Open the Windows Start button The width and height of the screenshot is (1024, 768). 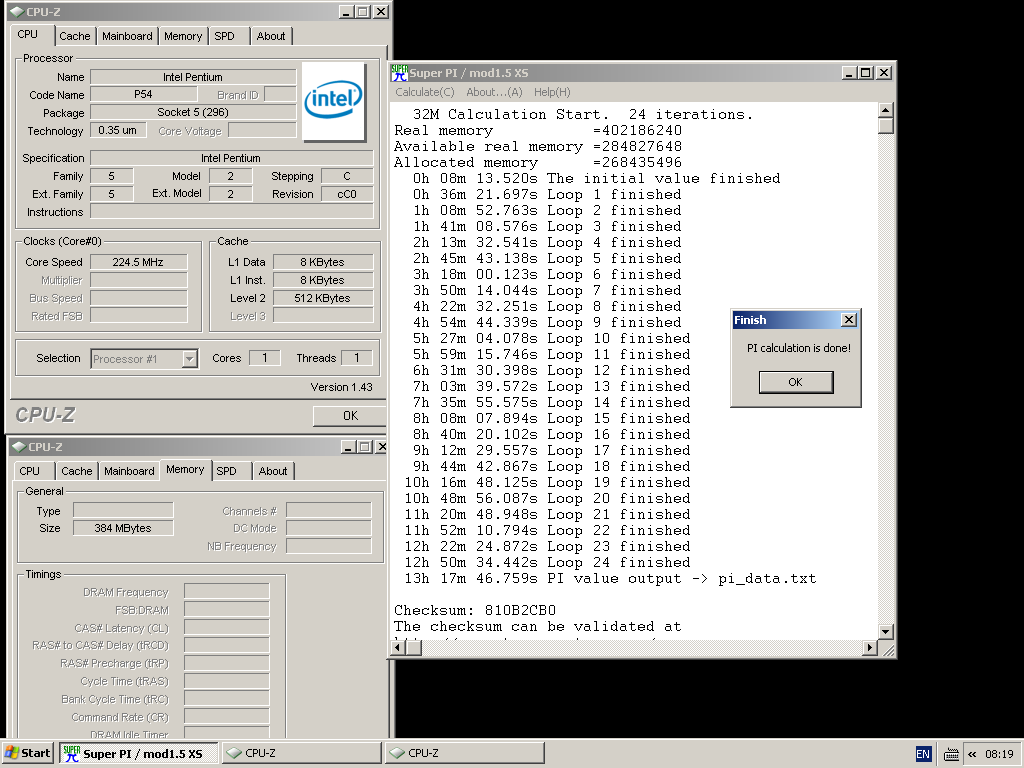point(27,753)
